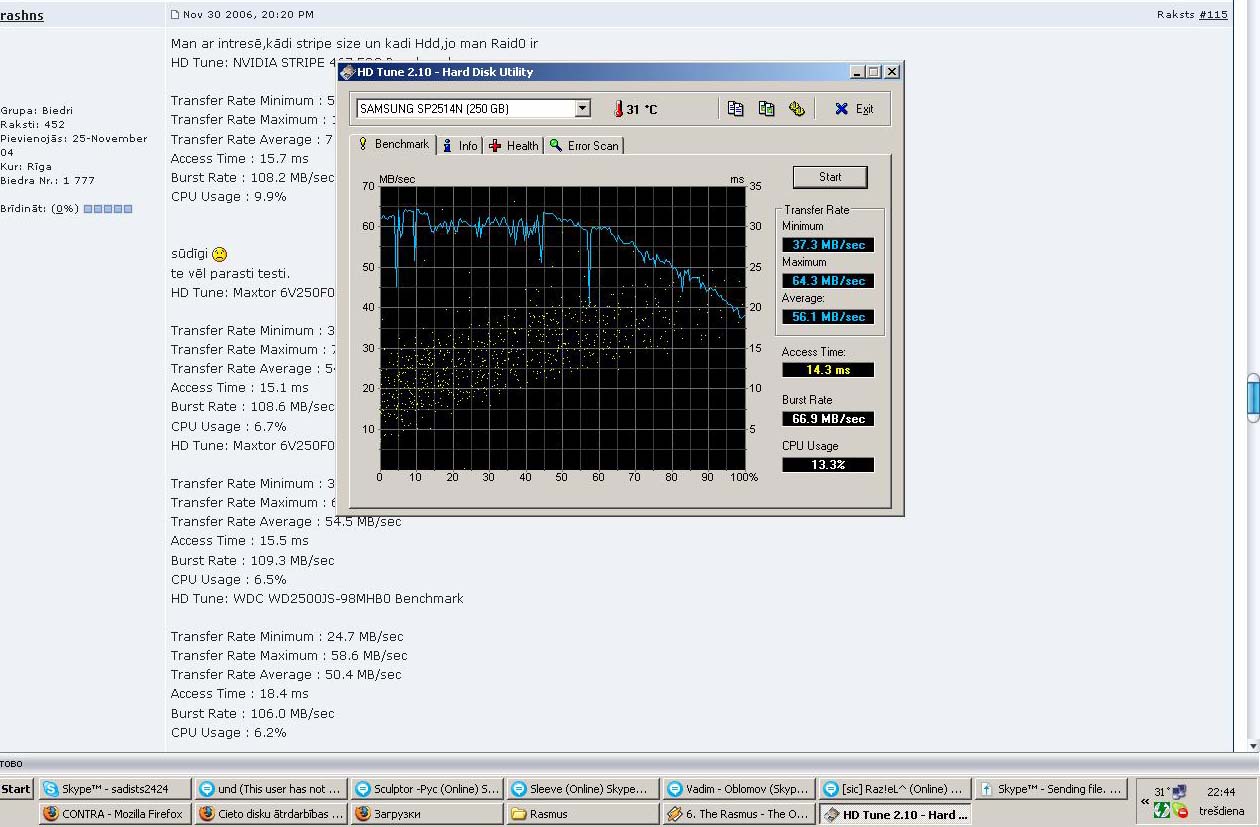Screen dimensions: 1260x827
Task: Click 'Transfer Rate Maximum : 58.6 MB/sec' line
Action: tap(289, 656)
